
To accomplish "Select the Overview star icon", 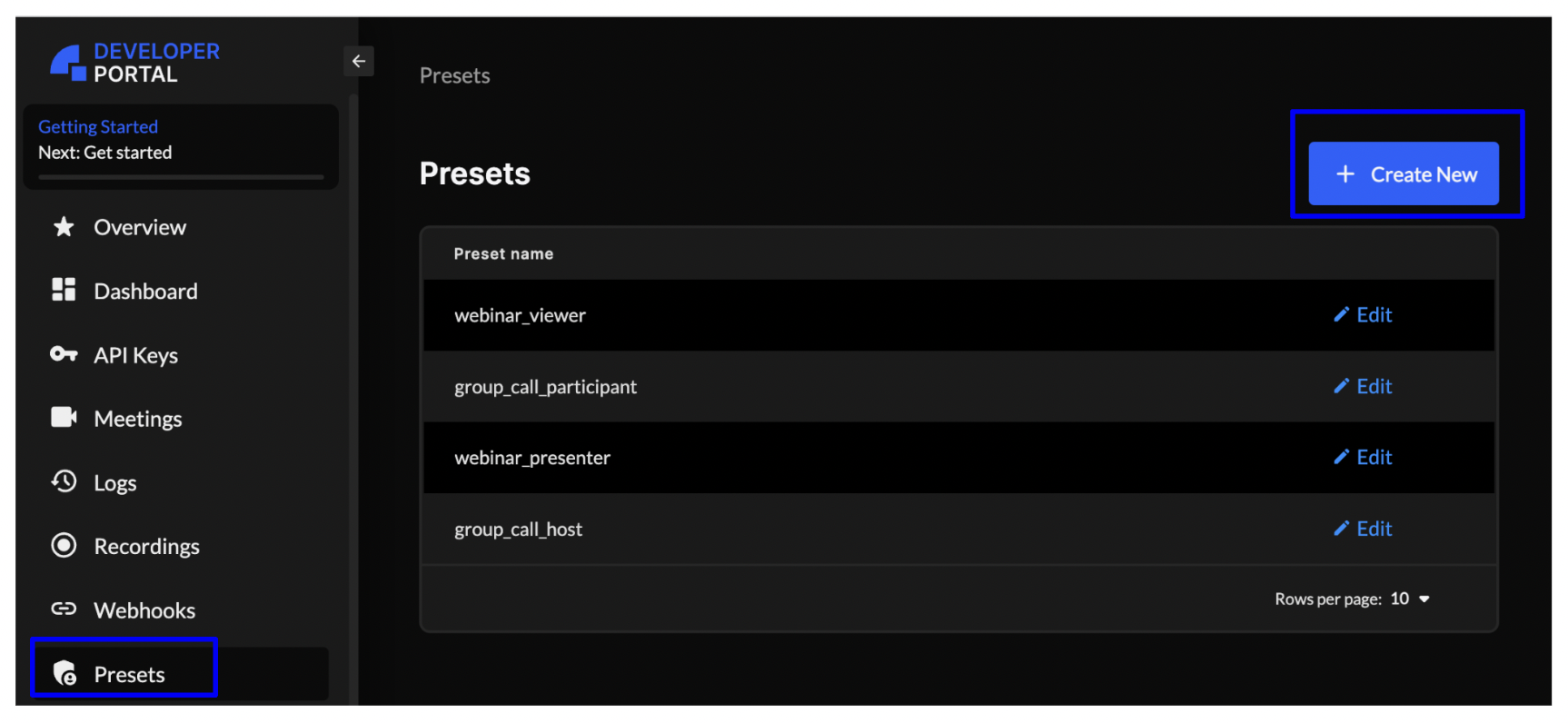I will 64,227.
